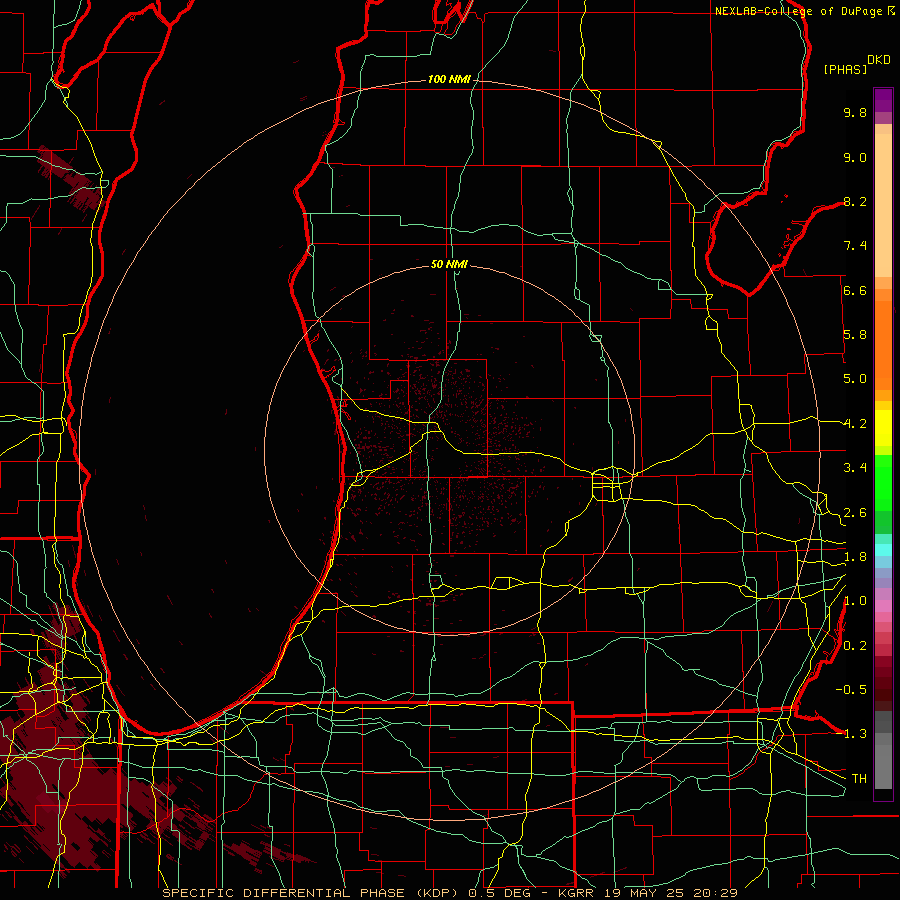Select the 8.2 legend value
This screenshot has width=900, height=900.
855,201
